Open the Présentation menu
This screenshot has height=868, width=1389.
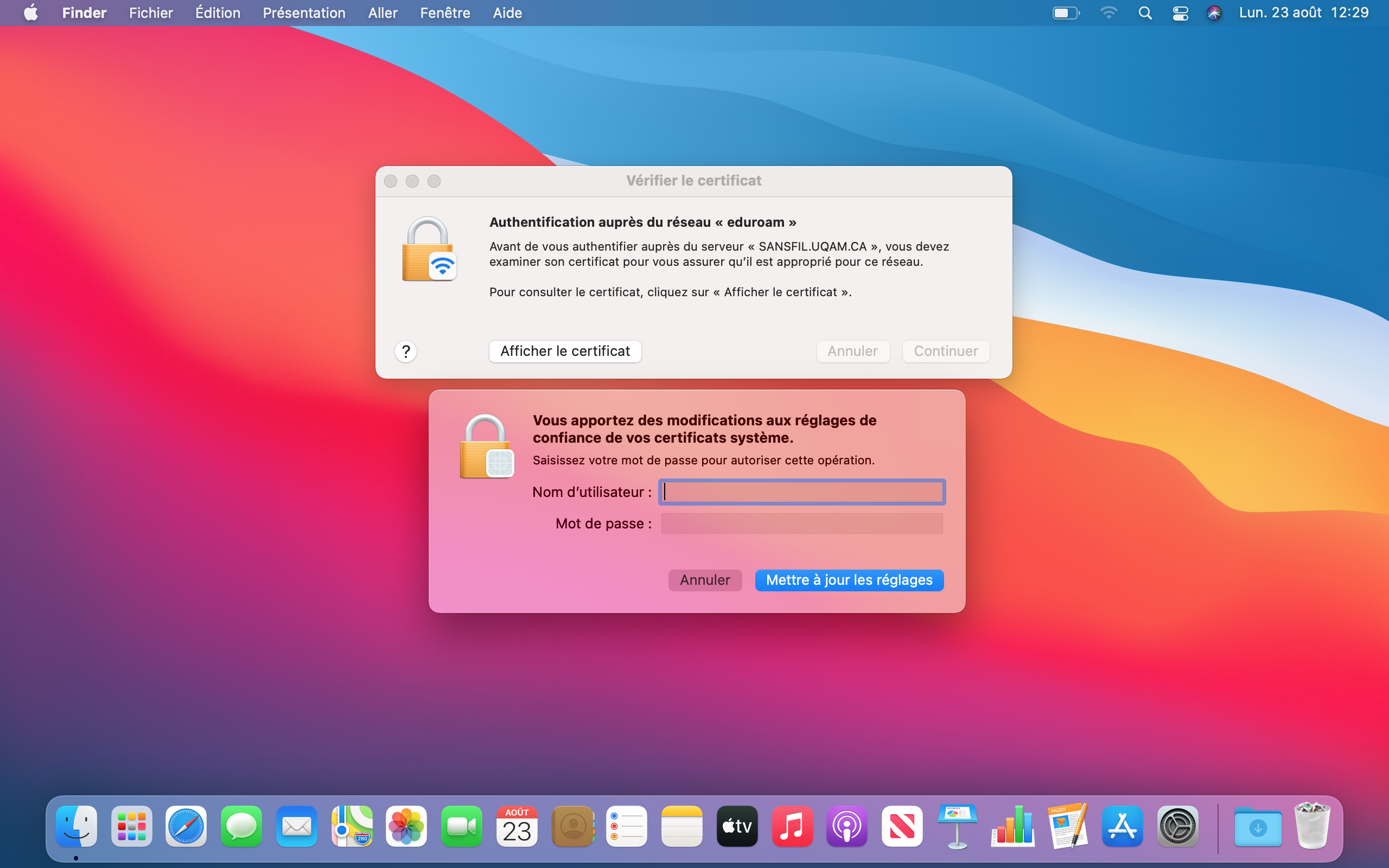(304, 12)
